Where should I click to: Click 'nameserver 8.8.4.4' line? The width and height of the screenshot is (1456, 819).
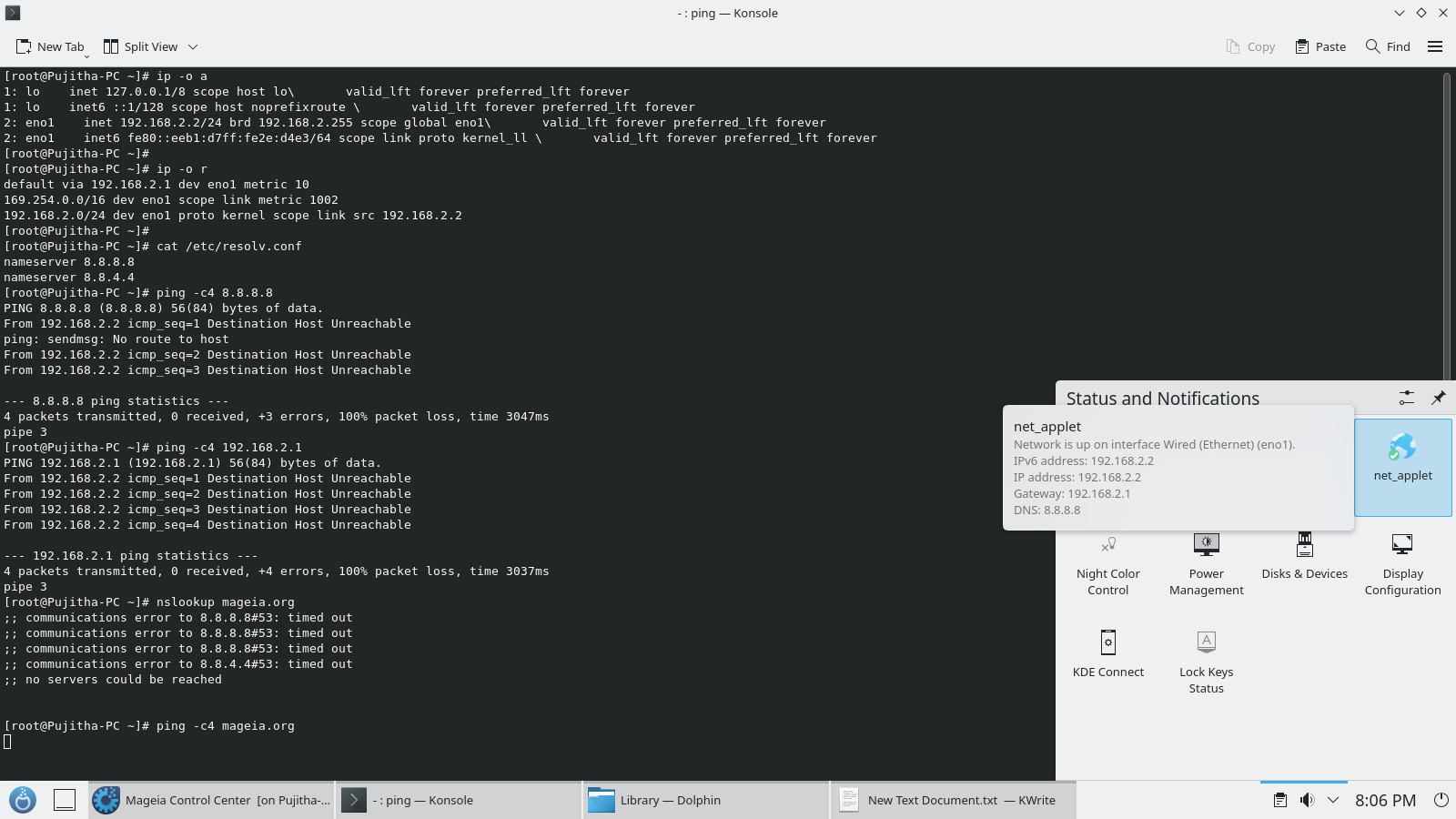(x=69, y=277)
